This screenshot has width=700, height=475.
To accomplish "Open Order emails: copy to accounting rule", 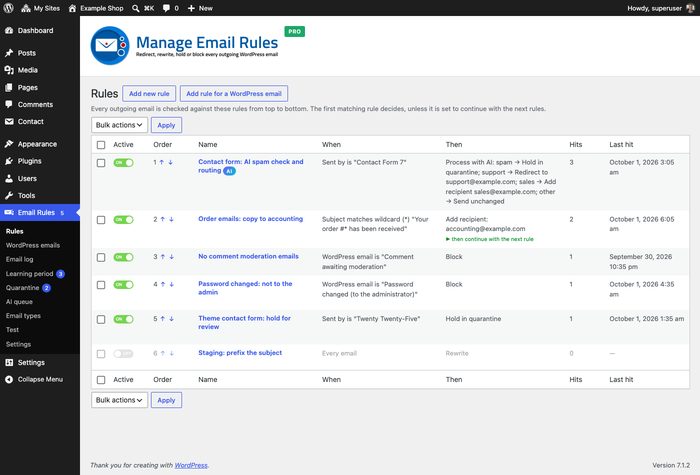I will pos(250,219).
